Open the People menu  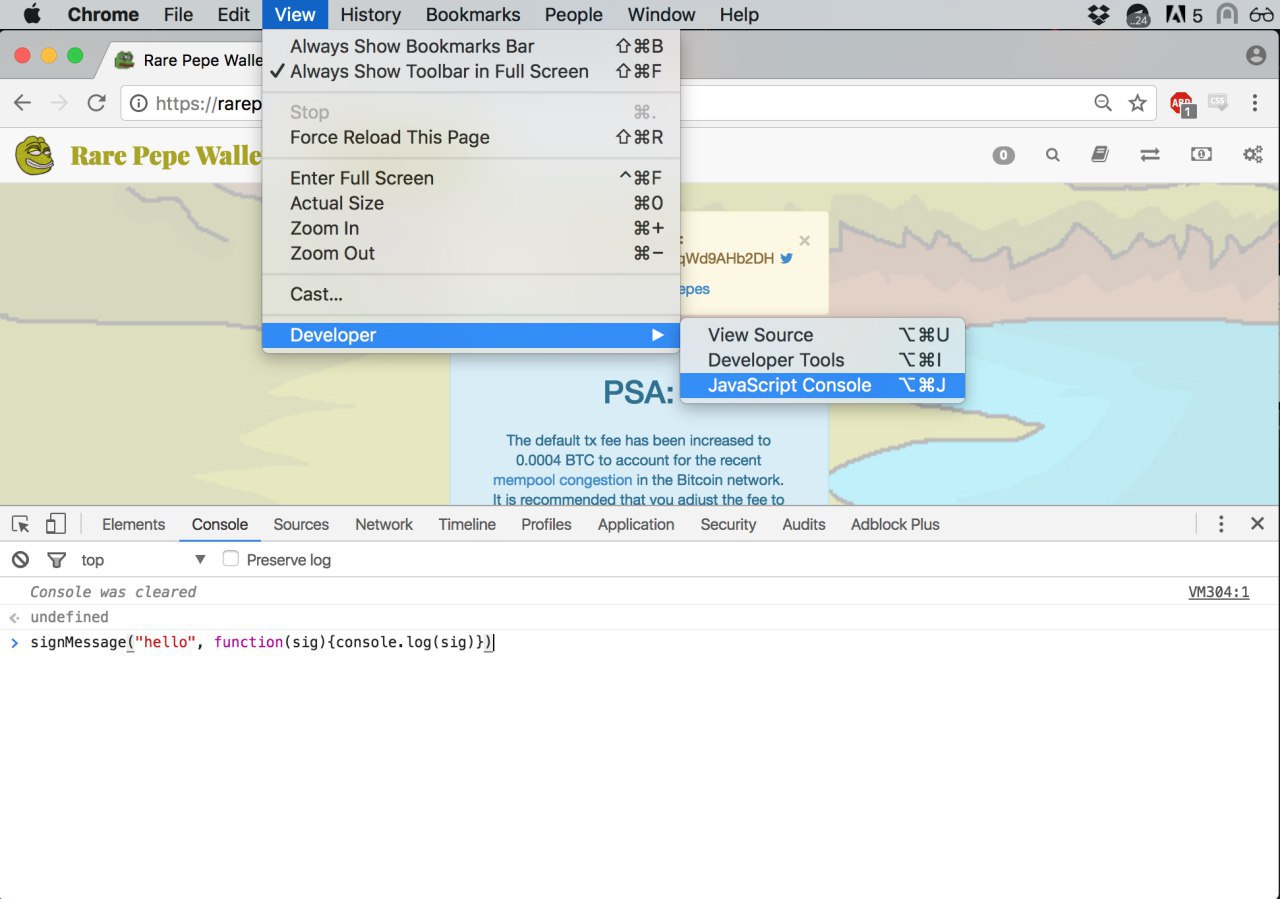[x=574, y=15]
